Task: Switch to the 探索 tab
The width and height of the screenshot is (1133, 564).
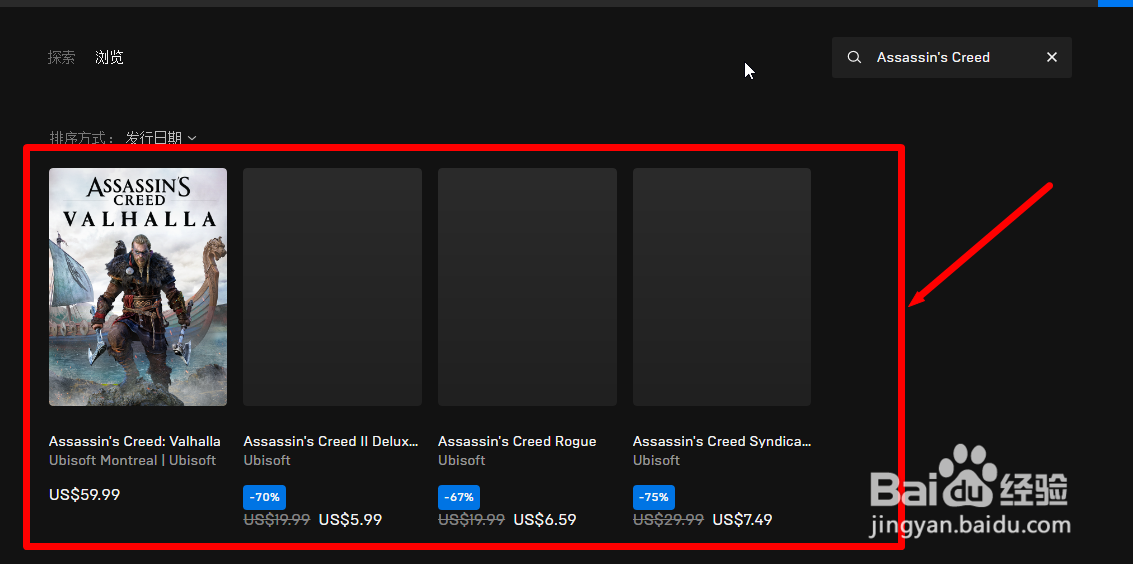Action: pos(61,58)
